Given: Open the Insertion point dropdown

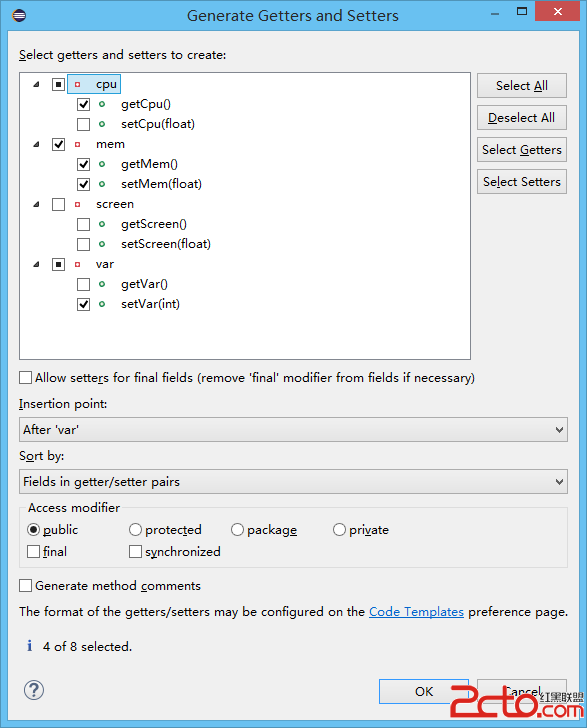Looking at the screenshot, I should click(293, 429).
